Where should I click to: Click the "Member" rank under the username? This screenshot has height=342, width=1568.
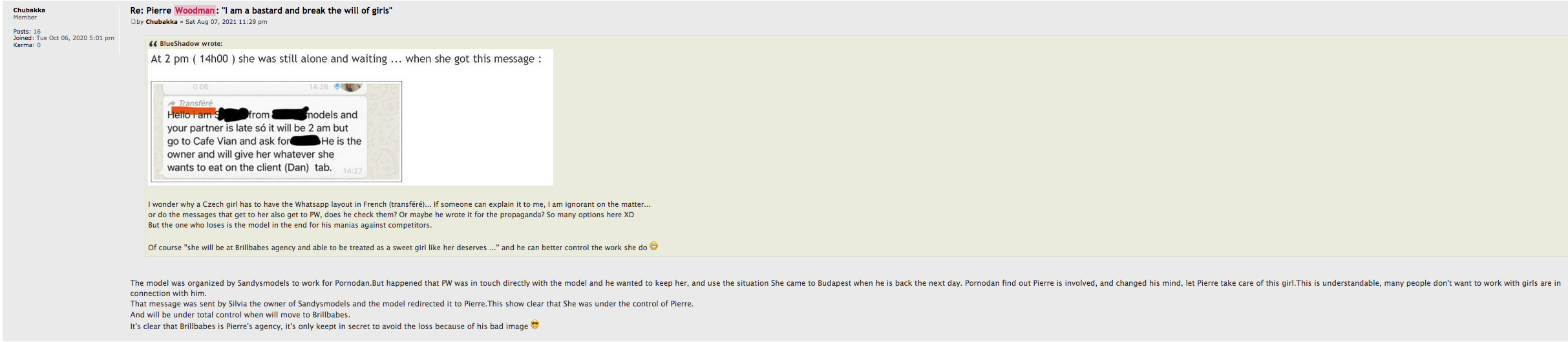point(25,17)
